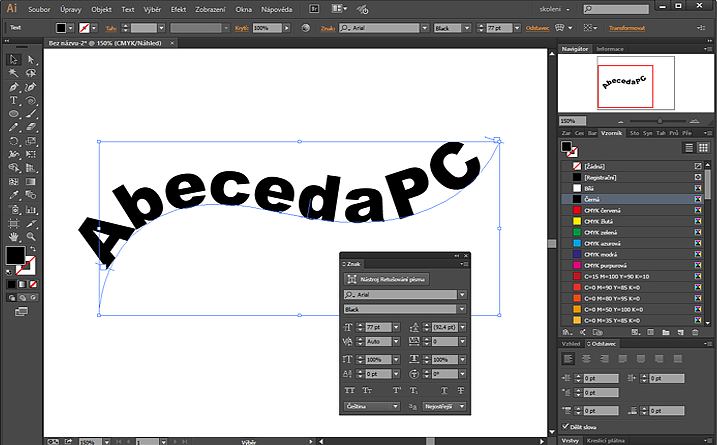Select the Type tool
The image size is (717, 445).
(x=13, y=100)
